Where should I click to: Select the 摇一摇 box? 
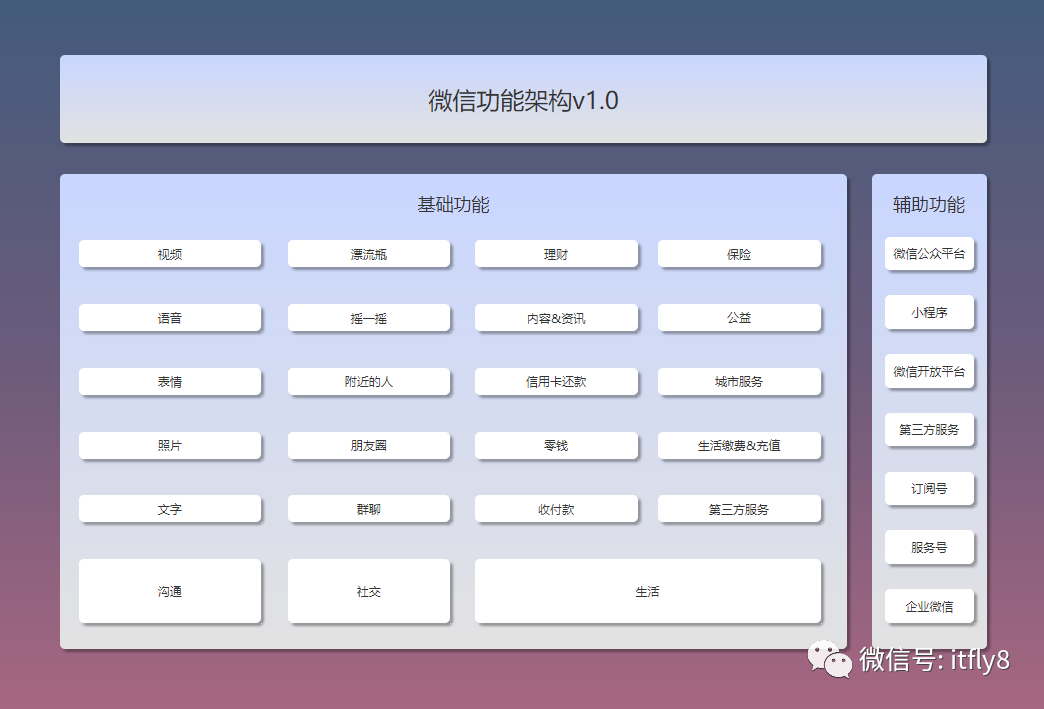point(369,318)
